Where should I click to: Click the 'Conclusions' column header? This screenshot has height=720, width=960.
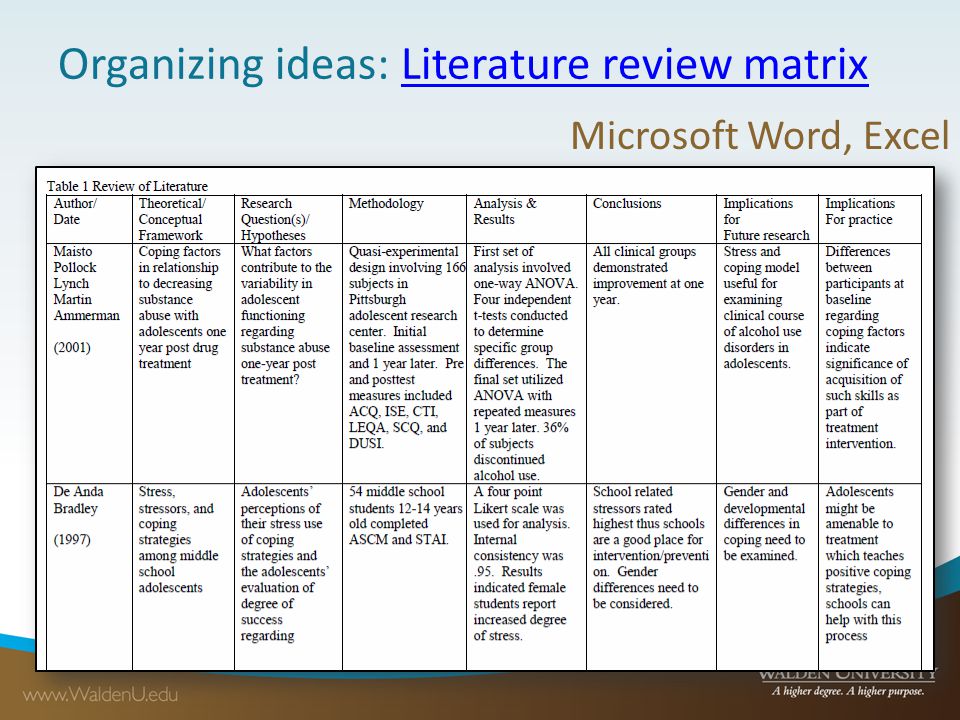[x=651, y=219]
